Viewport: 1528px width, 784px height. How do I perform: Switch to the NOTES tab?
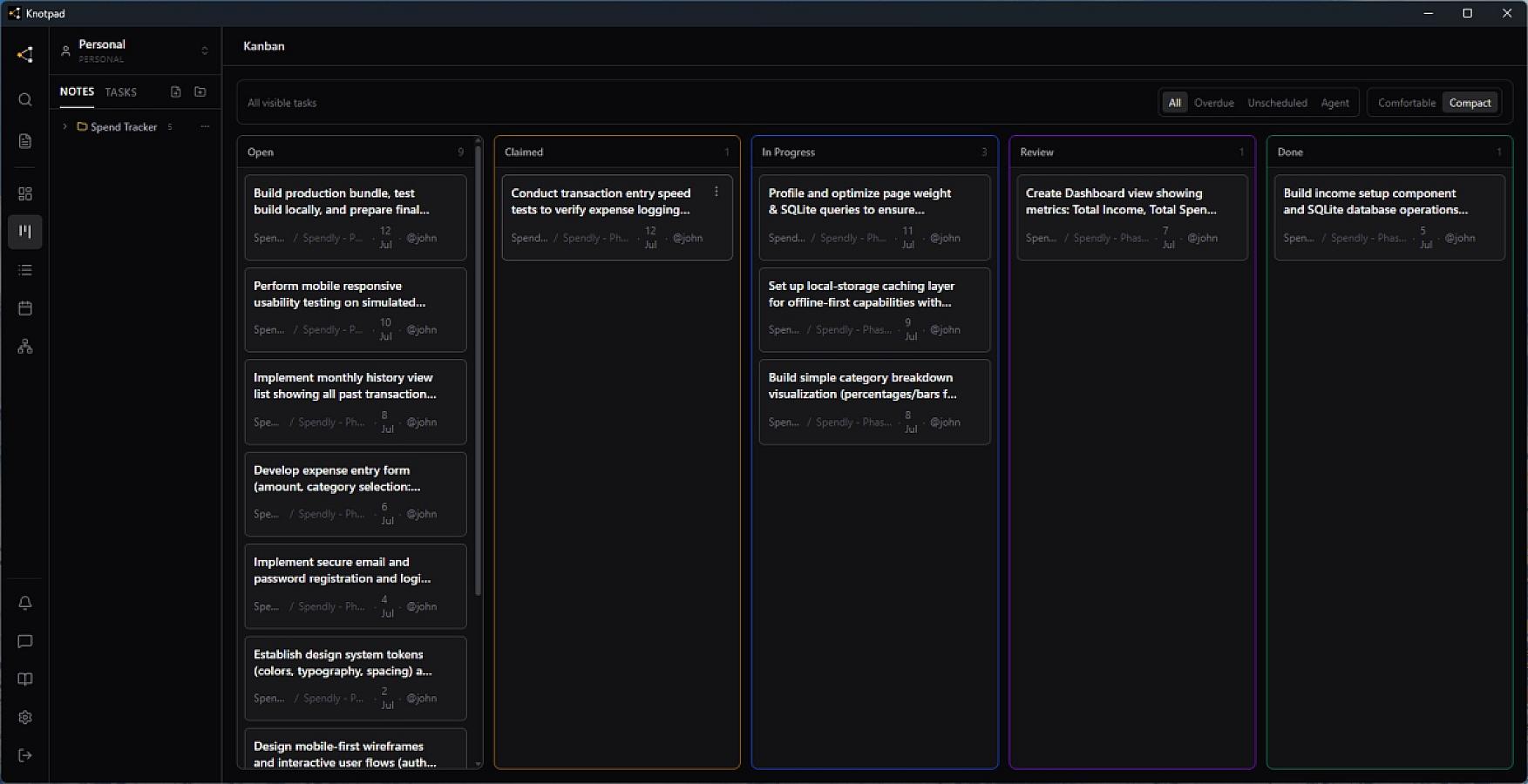coord(77,91)
